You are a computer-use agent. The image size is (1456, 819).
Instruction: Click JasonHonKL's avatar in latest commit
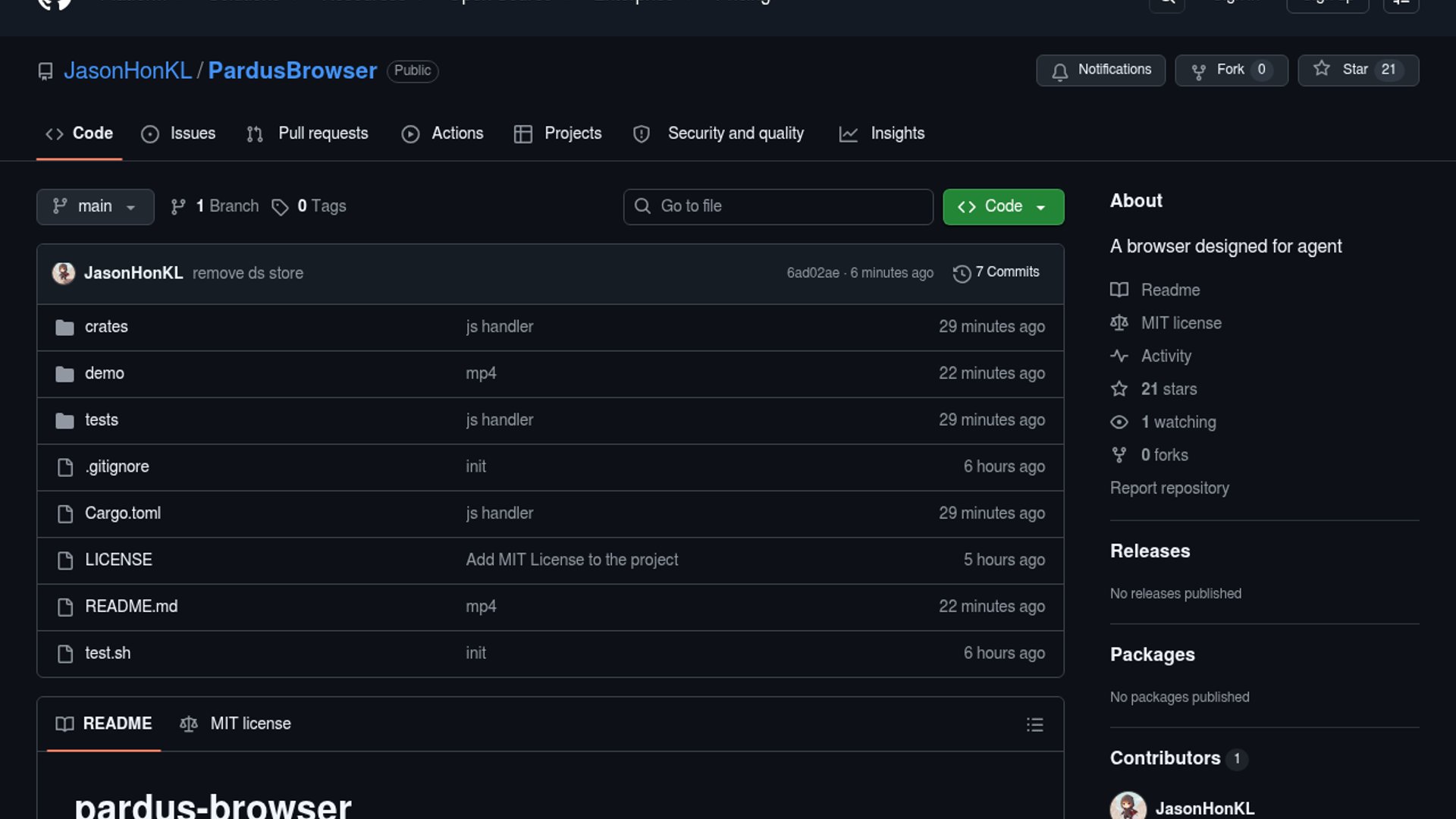click(64, 273)
